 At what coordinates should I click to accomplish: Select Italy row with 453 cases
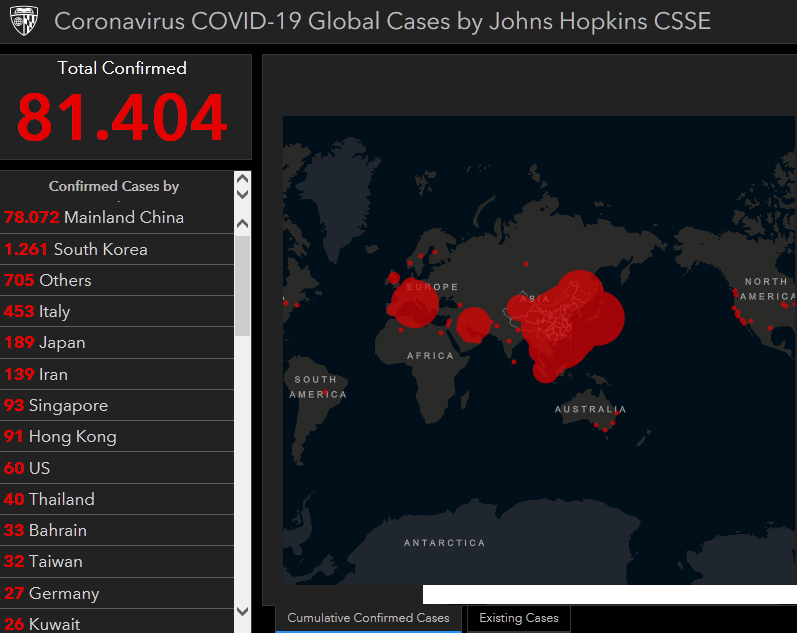click(117, 311)
